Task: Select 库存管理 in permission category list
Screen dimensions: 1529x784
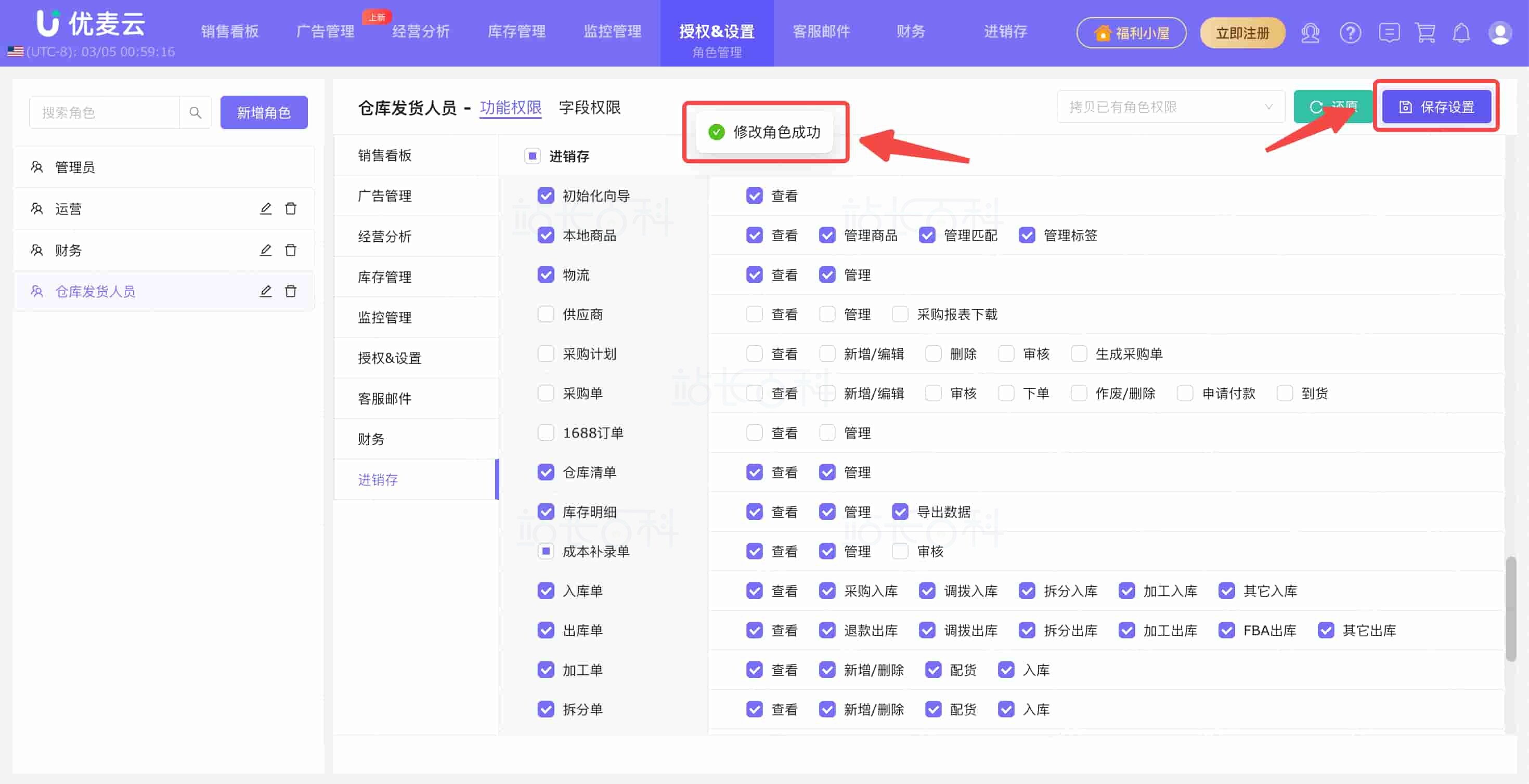Action: pyautogui.click(x=385, y=277)
